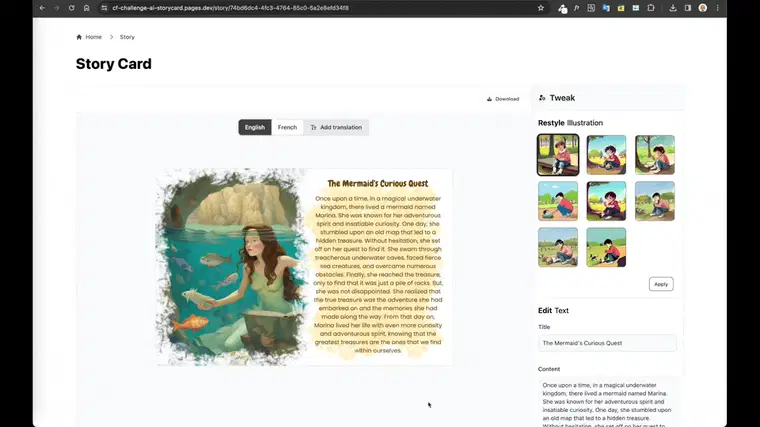Viewport: 760px width, 427px height.
Task: Select last thumbnail in bottom restyle row
Action: tap(606, 247)
